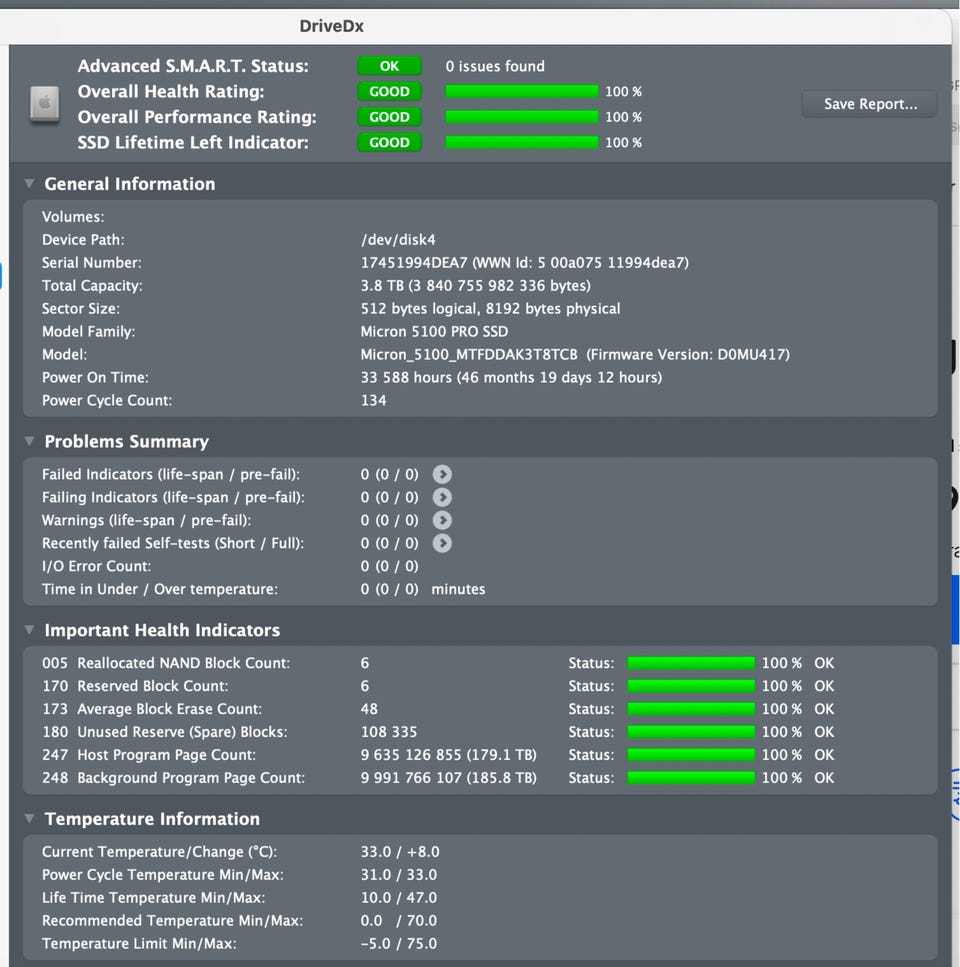960x967 pixels.
Task: Click the Sector Size value '512 bytes logical'
Action: (419, 308)
